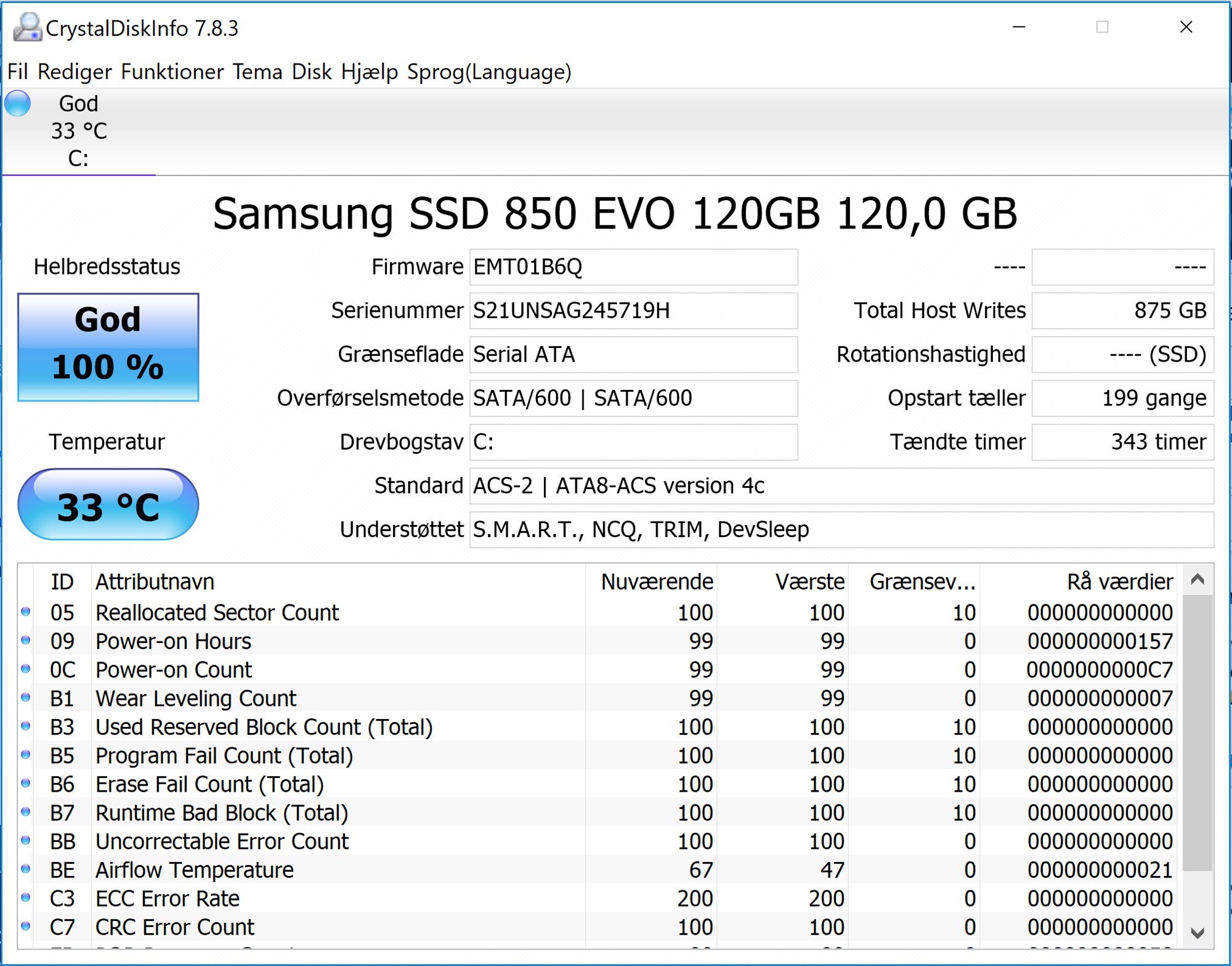
Task: Click the Tændte timer value 343 timer
Action: pyautogui.click(x=1123, y=442)
